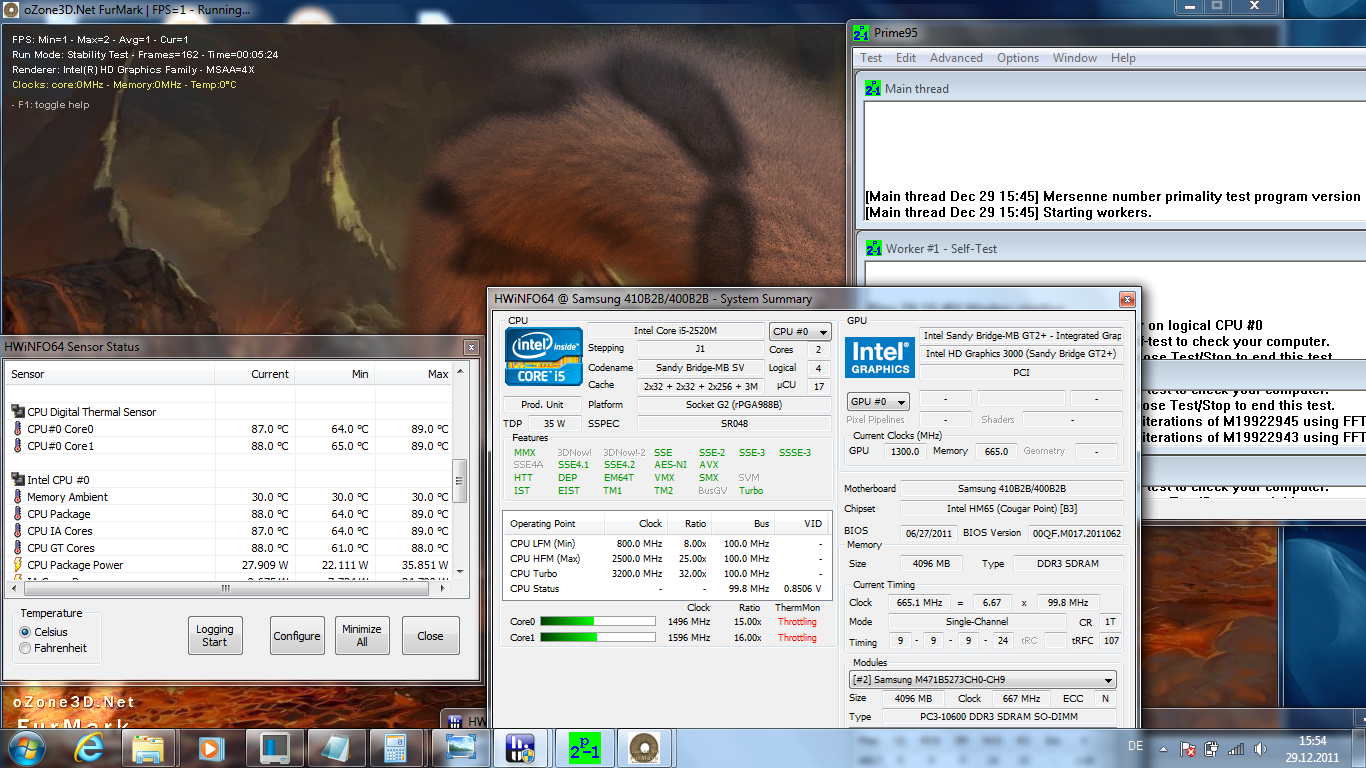Open Prime95 Edit menu
The image size is (1366, 768).
[x=906, y=58]
